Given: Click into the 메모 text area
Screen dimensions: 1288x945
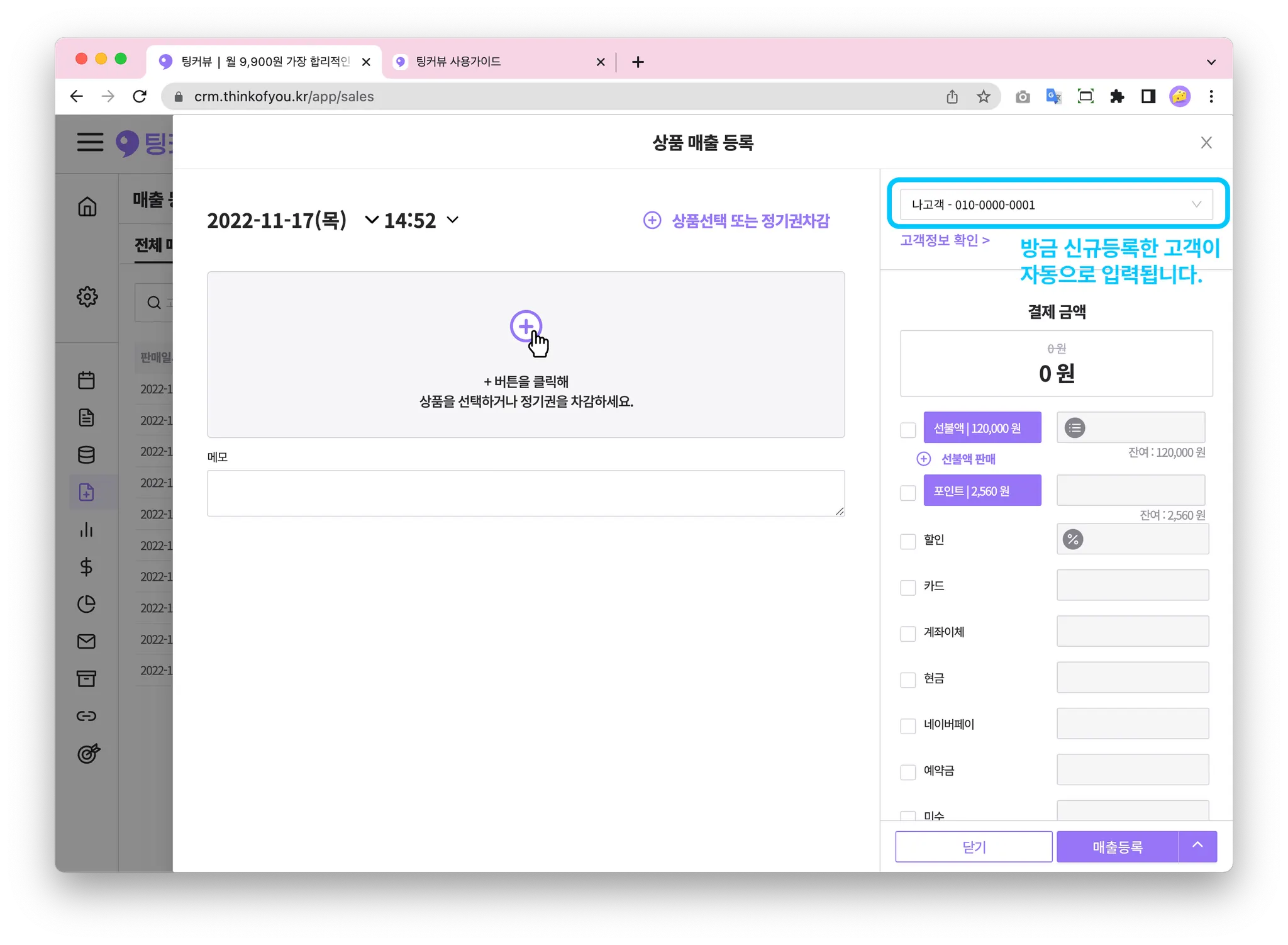Looking at the screenshot, I should [x=525, y=493].
